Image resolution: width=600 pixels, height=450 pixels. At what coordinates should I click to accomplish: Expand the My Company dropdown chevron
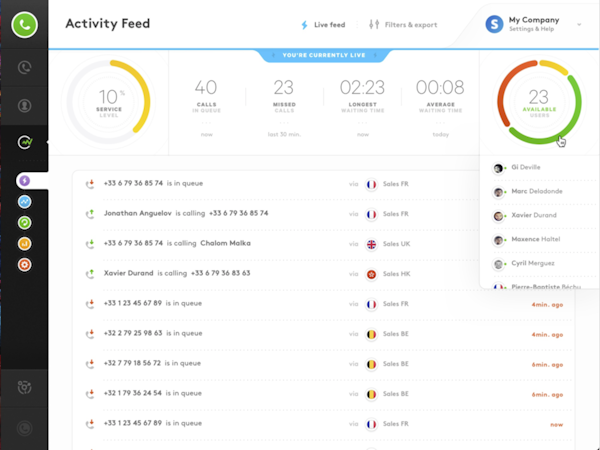point(579,24)
